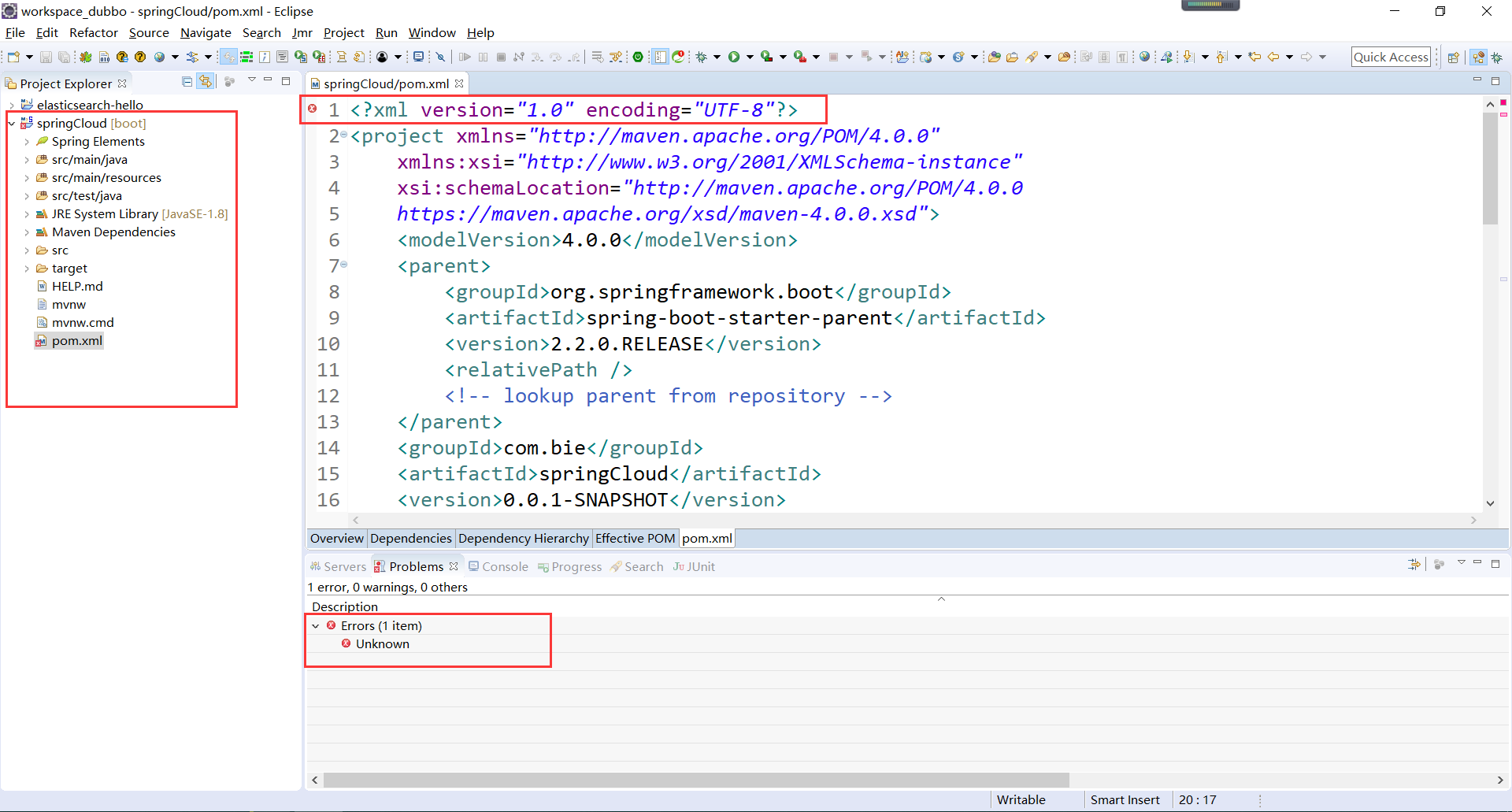The image size is (1512, 812).
Task: Open the Window menu
Action: coord(432,32)
